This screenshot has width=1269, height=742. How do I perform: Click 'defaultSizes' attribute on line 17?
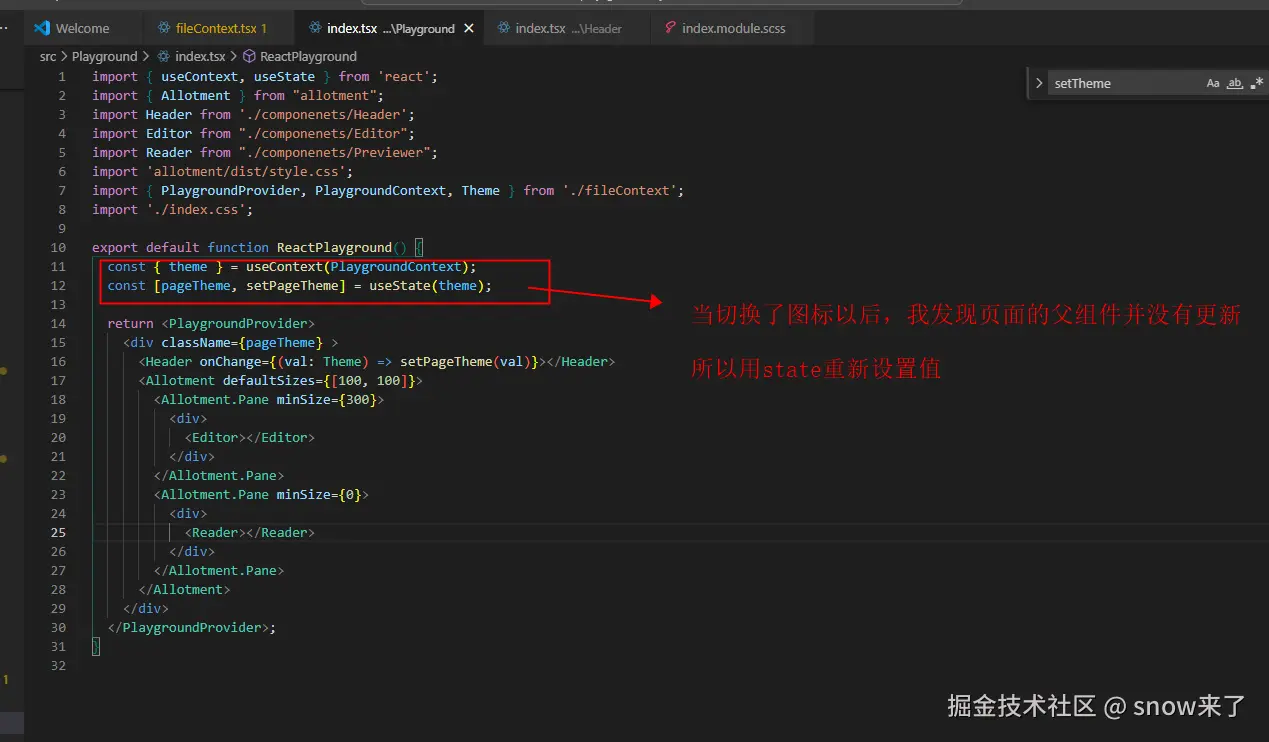pos(269,380)
